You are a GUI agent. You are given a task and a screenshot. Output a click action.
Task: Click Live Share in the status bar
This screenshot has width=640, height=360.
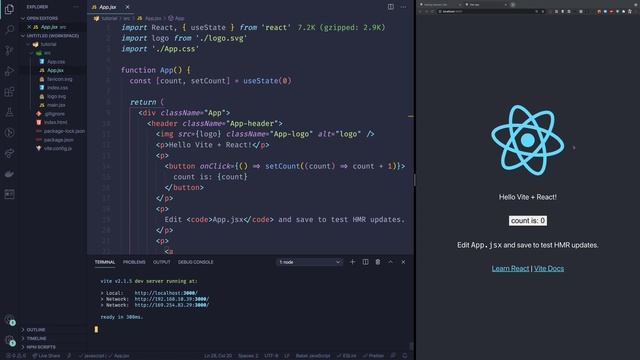[x=46, y=356]
